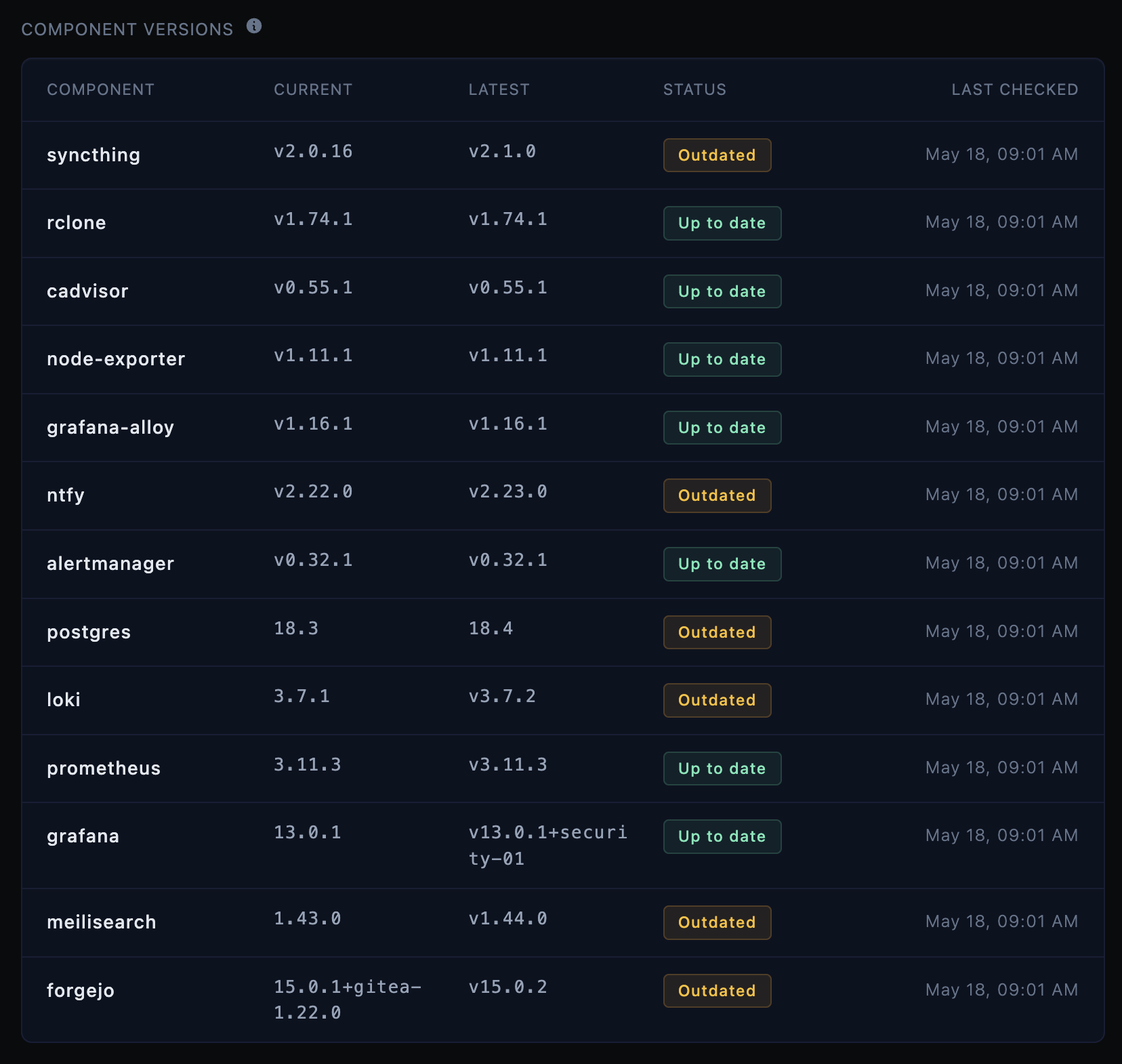Click ntfy current version v2.22.0
Image resolution: width=1122 pixels, height=1064 pixels.
coord(313,491)
